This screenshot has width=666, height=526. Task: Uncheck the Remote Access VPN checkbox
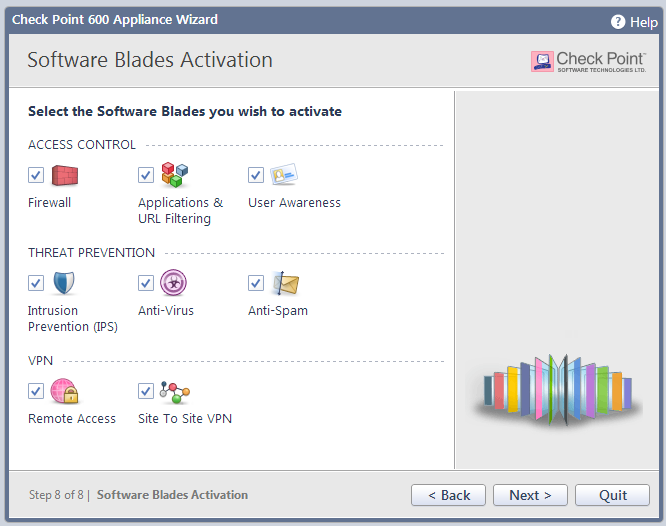pos(36,392)
